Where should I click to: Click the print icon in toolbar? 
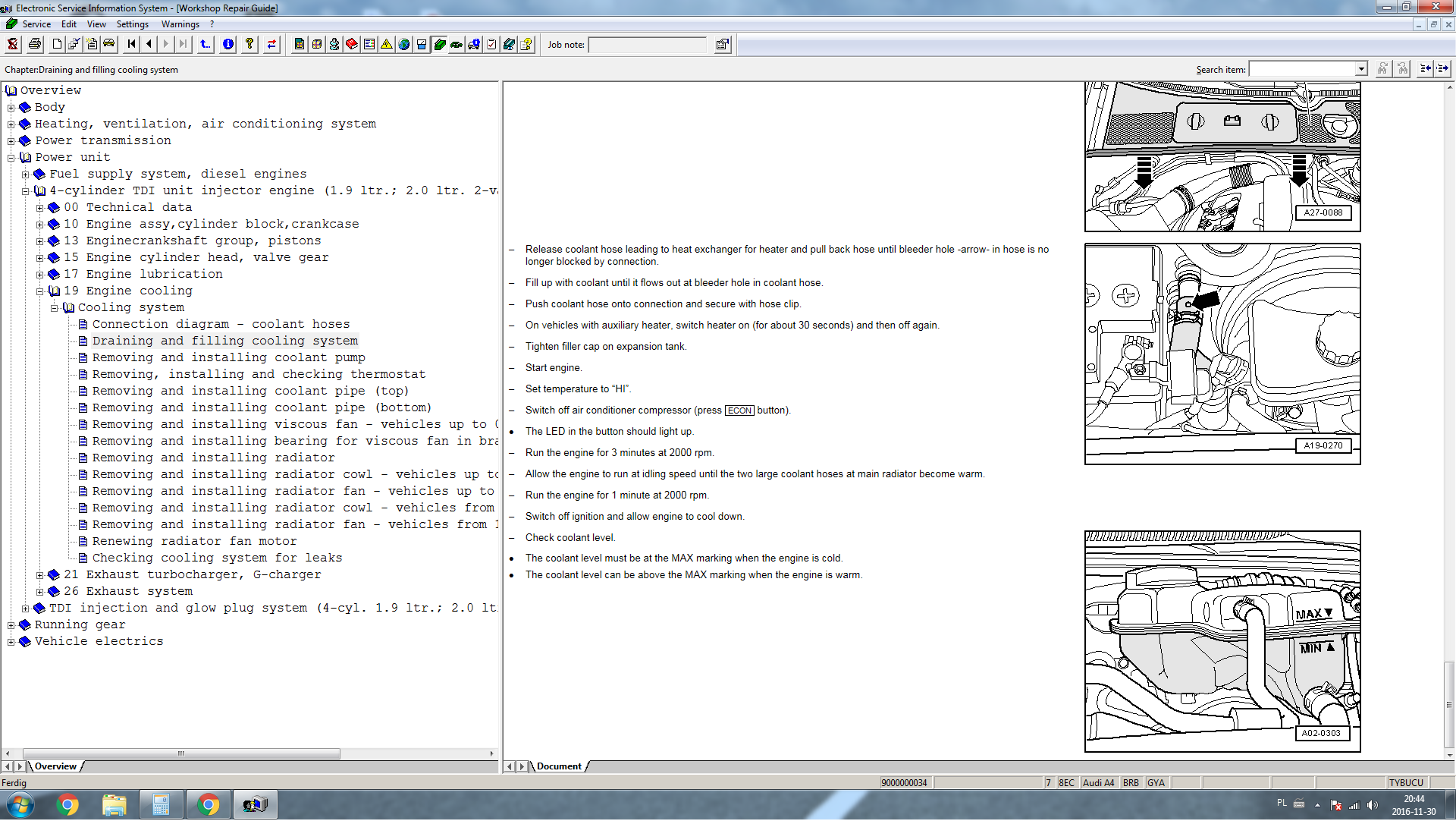pyautogui.click(x=35, y=44)
